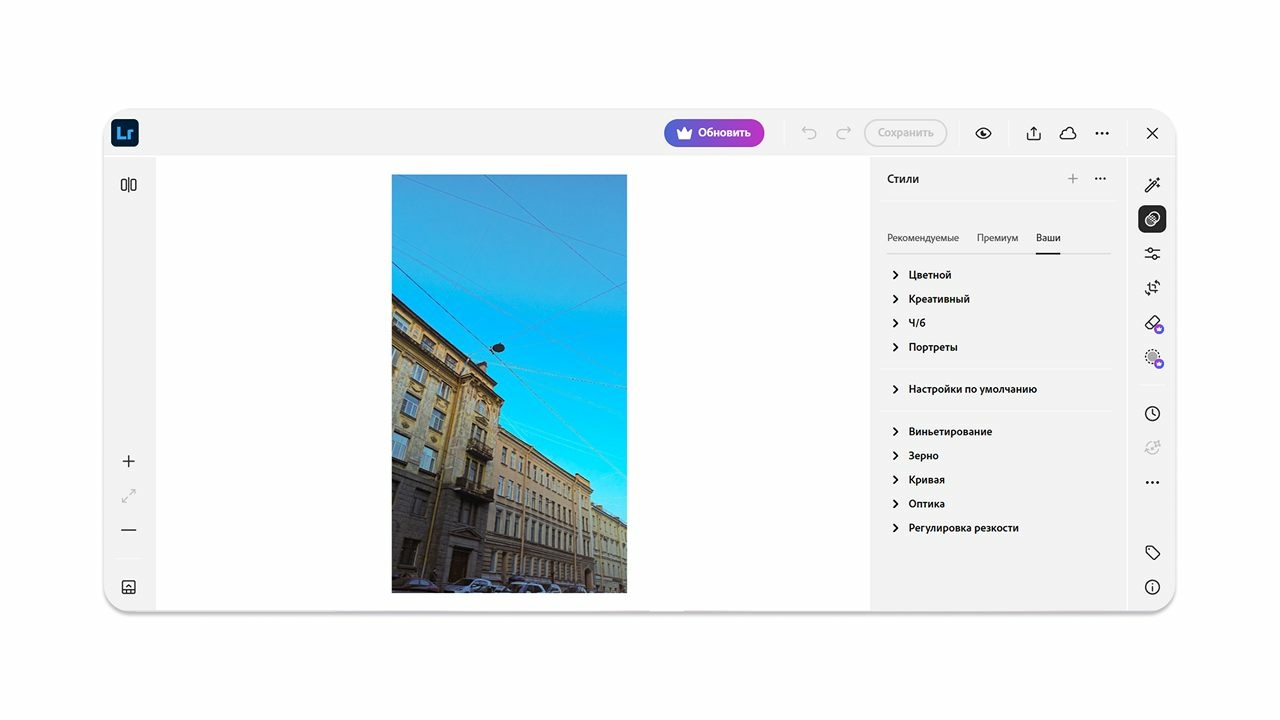Toggle the before/after compare view
Image resolution: width=1280 pixels, height=720 pixels.
[129, 185]
